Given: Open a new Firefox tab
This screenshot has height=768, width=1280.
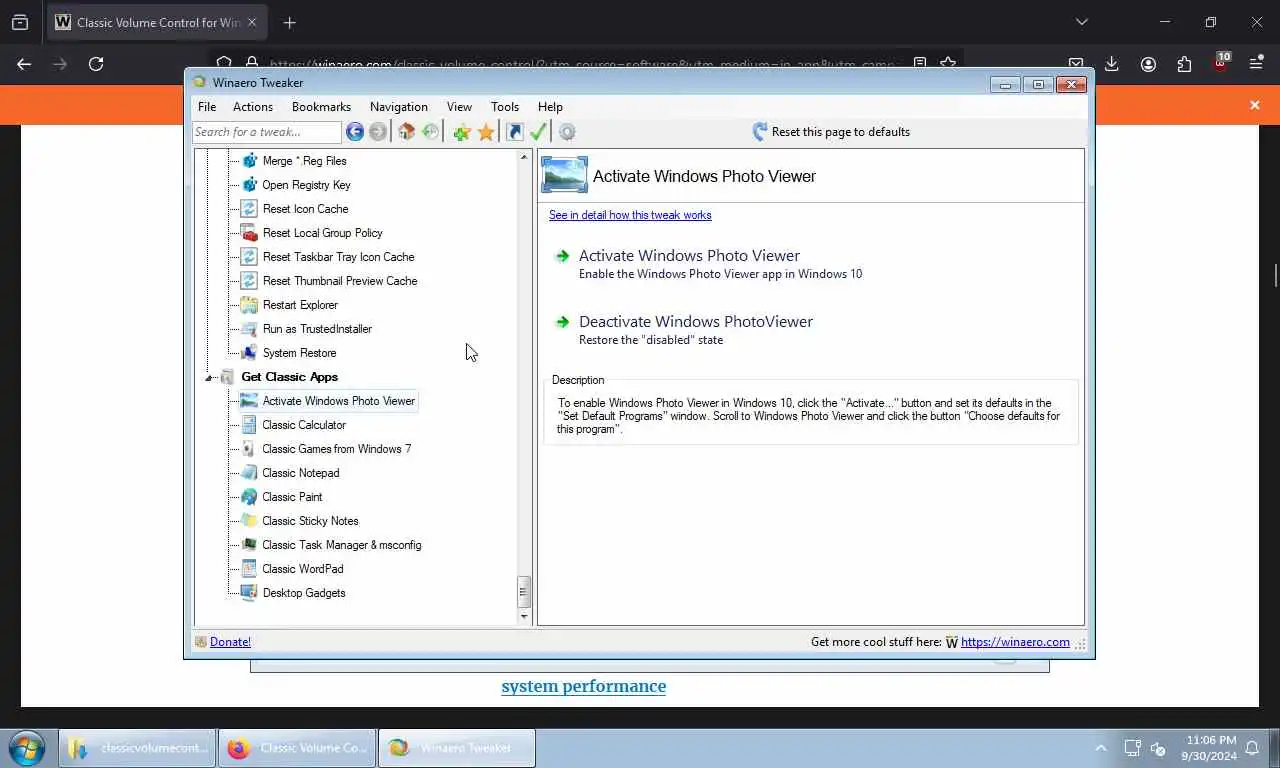Looking at the screenshot, I should pyautogui.click(x=289, y=22).
